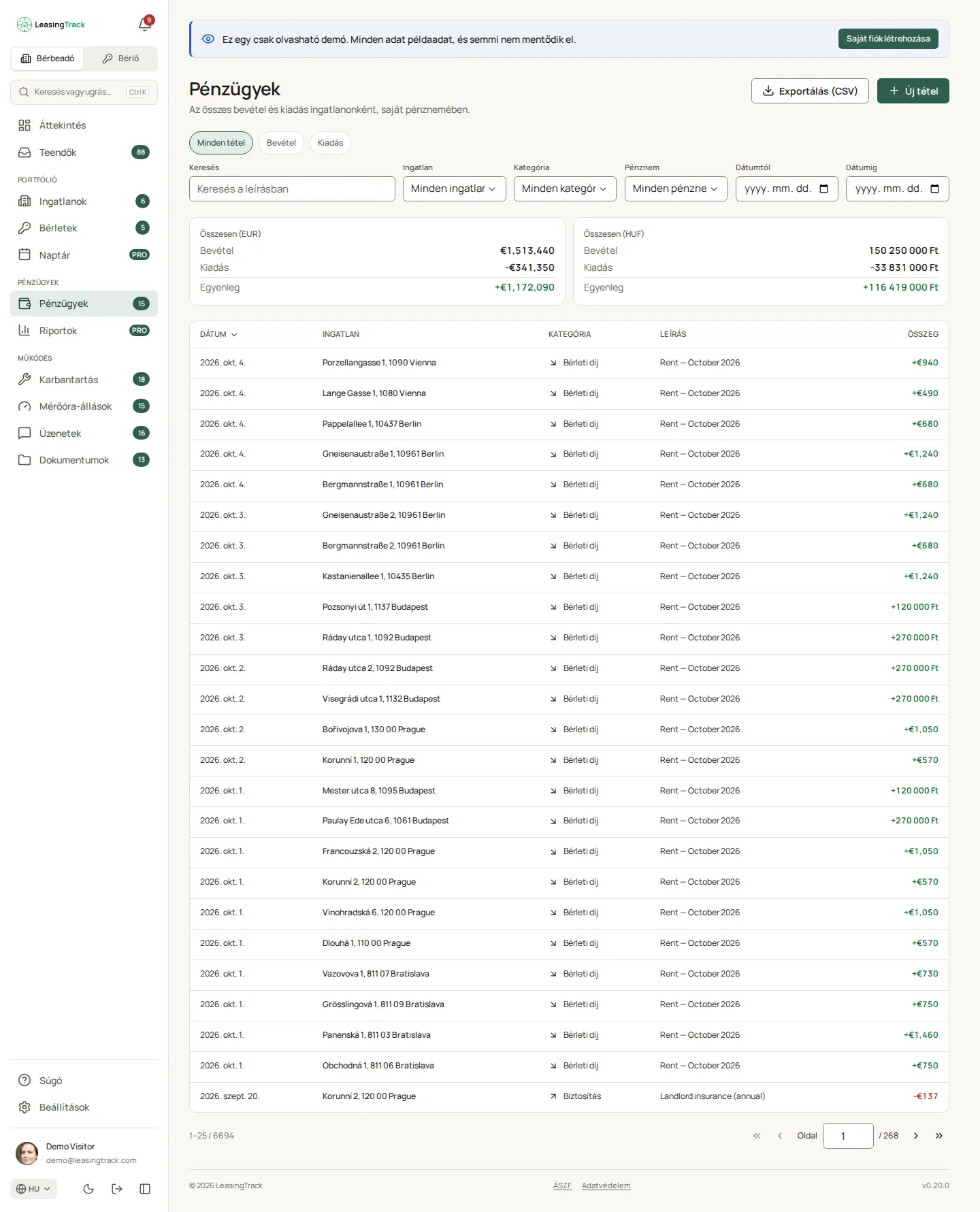Click the LeasingTrack logo
The width and height of the screenshot is (980, 1212).
pos(51,24)
